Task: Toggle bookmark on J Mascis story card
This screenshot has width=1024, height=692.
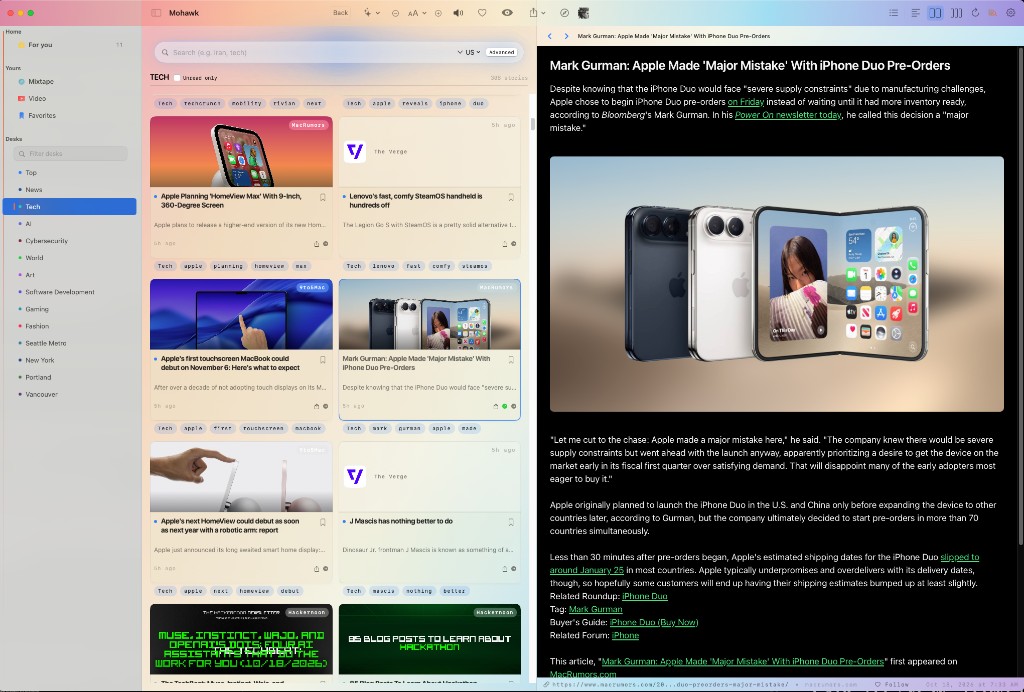Action: (511, 522)
